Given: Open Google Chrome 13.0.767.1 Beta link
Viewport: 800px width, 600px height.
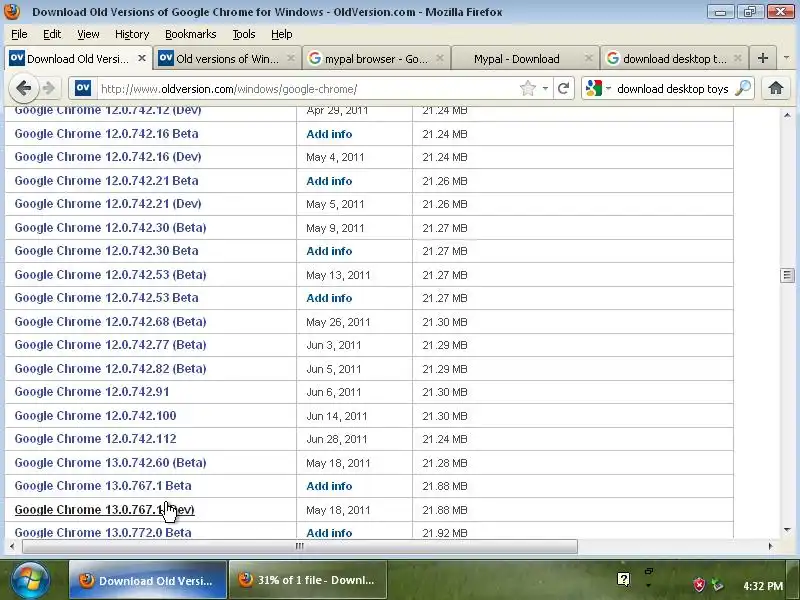Looking at the screenshot, I should (x=103, y=486).
